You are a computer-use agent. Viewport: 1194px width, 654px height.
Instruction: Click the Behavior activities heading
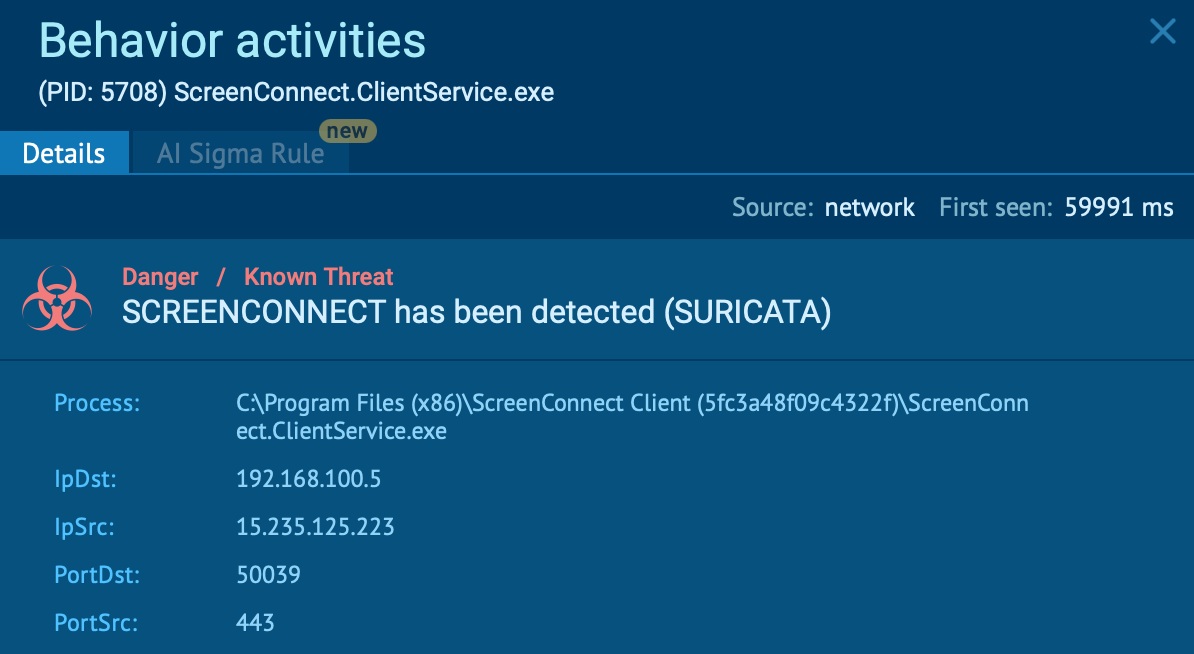tap(232, 40)
